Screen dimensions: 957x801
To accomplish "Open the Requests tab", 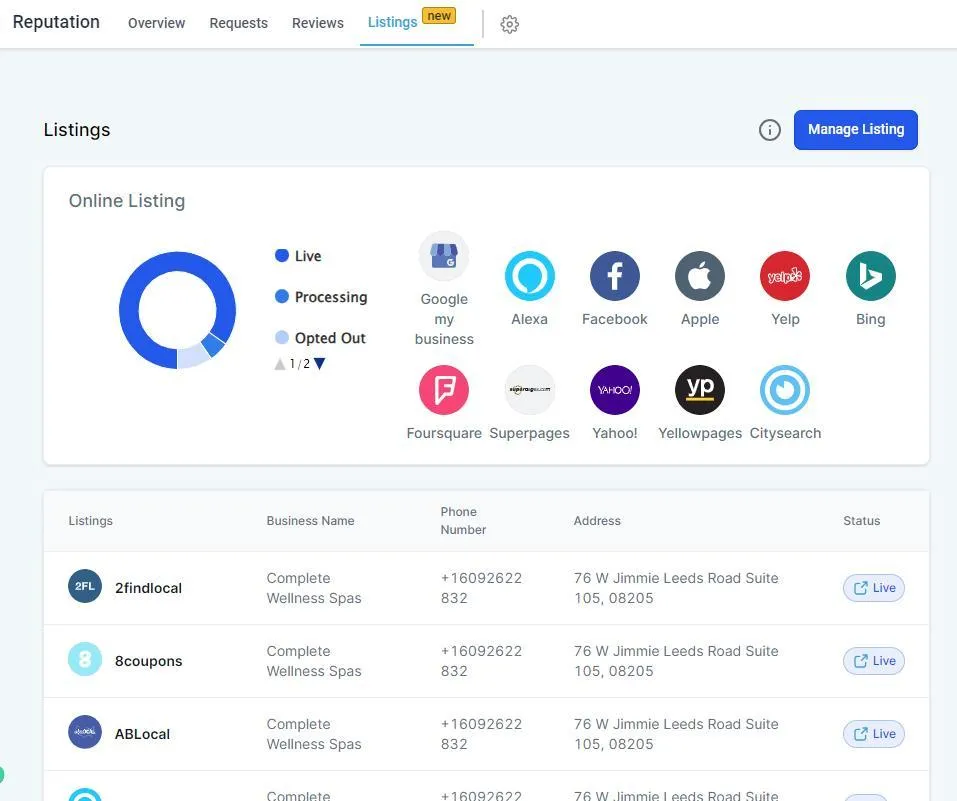I will pyautogui.click(x=239, y=23).
